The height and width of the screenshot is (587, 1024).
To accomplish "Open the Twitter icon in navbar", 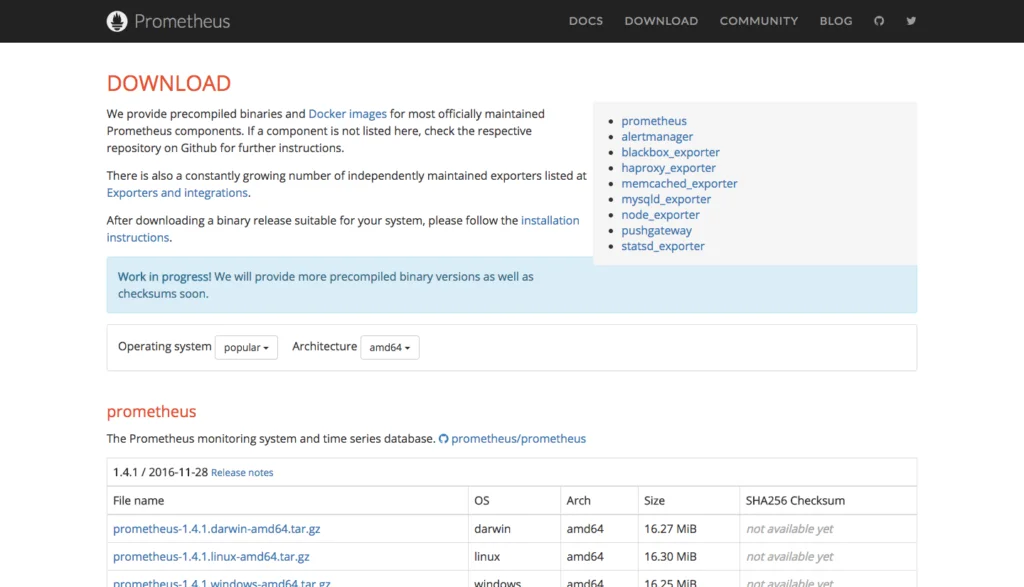I will [911, 21].
